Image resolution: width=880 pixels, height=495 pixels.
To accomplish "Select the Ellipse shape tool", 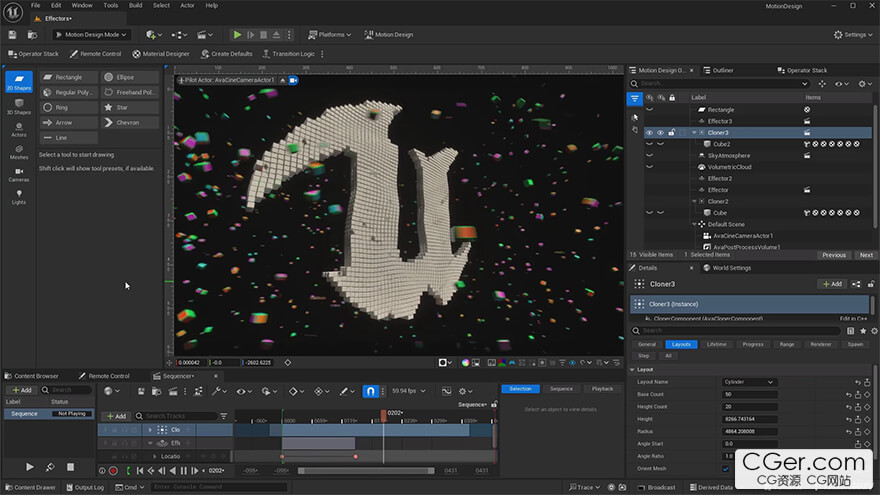I will tap(130, 77).
